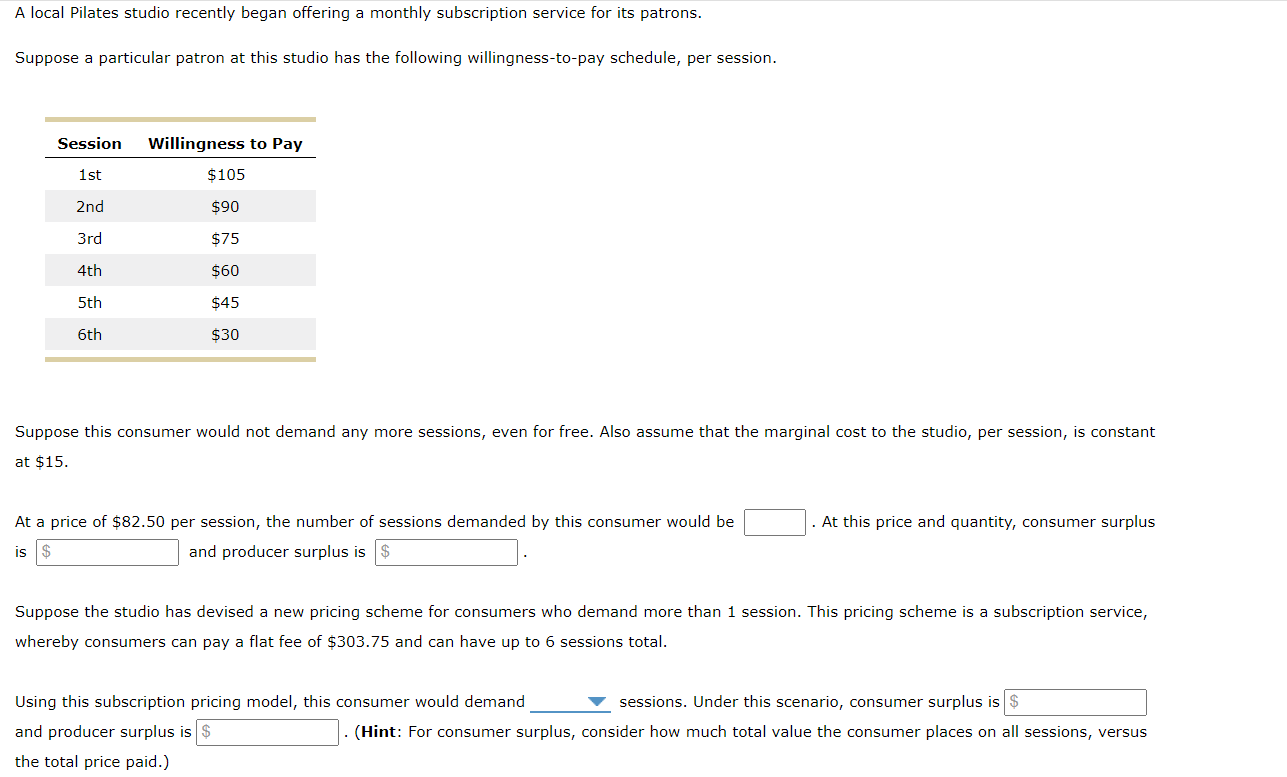Click the first producer surplus input field

446,552
